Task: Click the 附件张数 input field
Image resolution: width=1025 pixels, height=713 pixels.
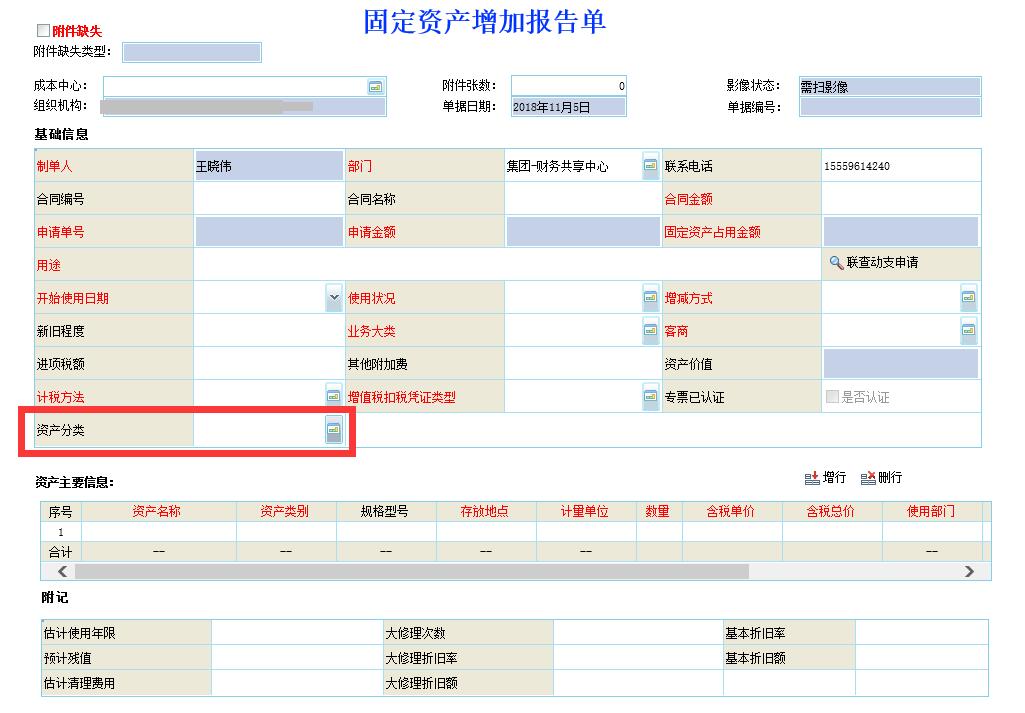Action: click(x=568, y=87)
